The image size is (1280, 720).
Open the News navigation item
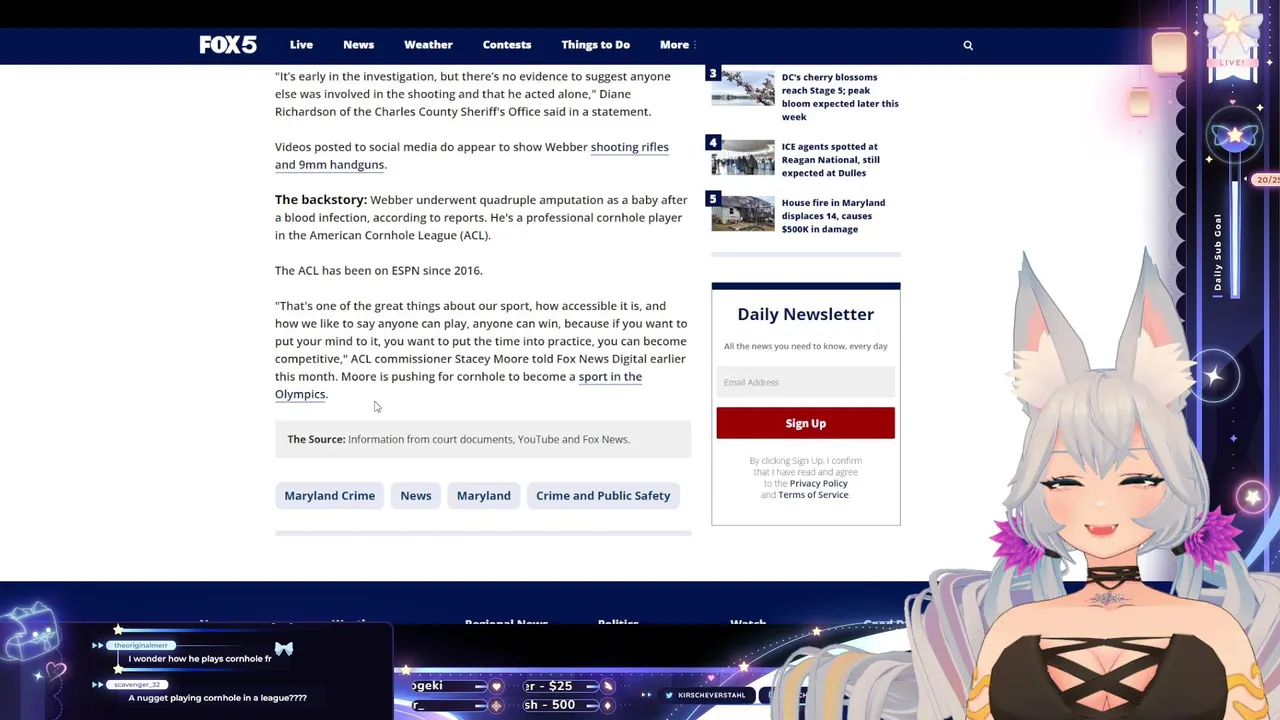pos(358,45)
